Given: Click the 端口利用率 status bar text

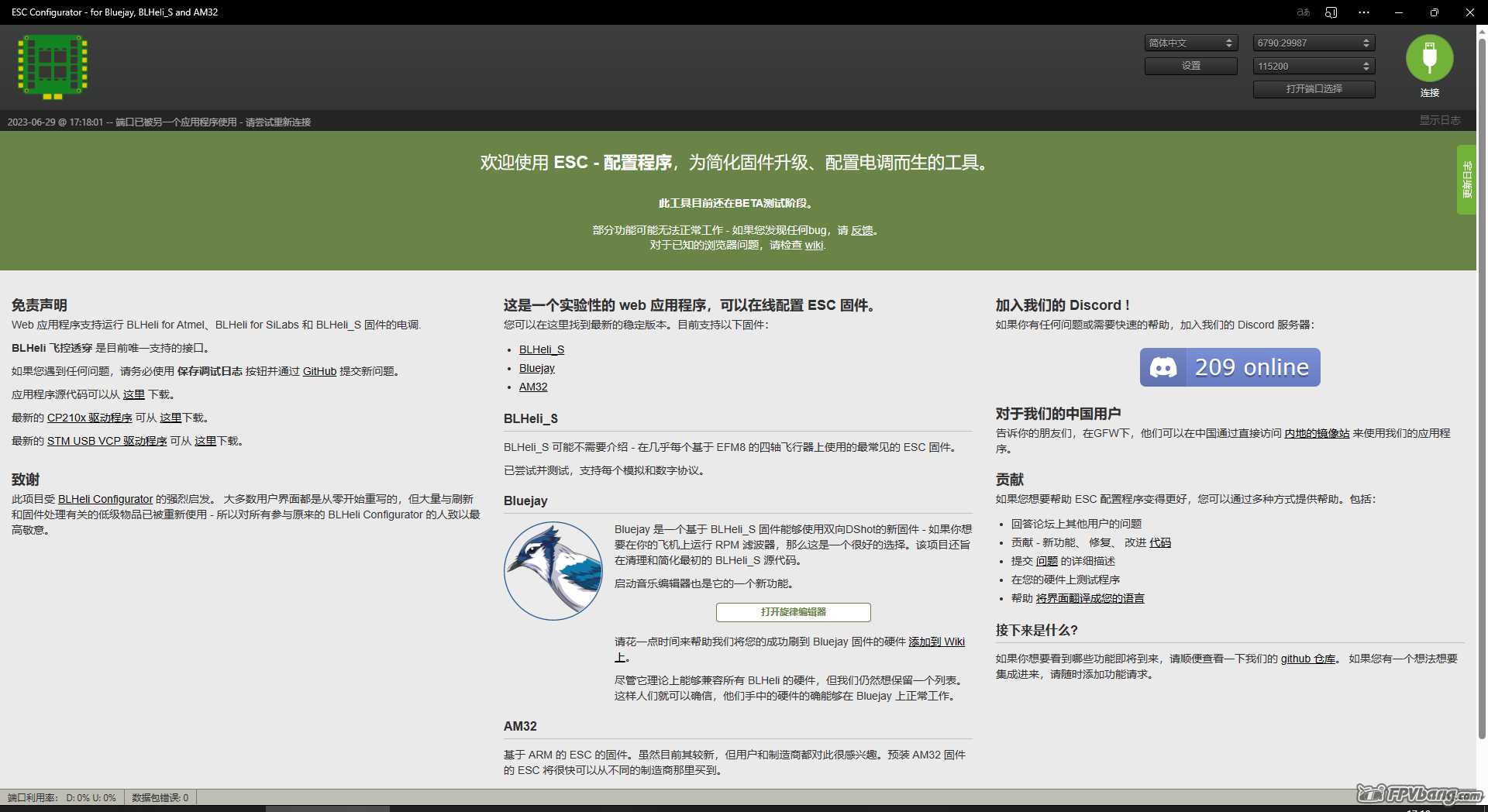Looking at the screenshot, I should tap(62, 797).
